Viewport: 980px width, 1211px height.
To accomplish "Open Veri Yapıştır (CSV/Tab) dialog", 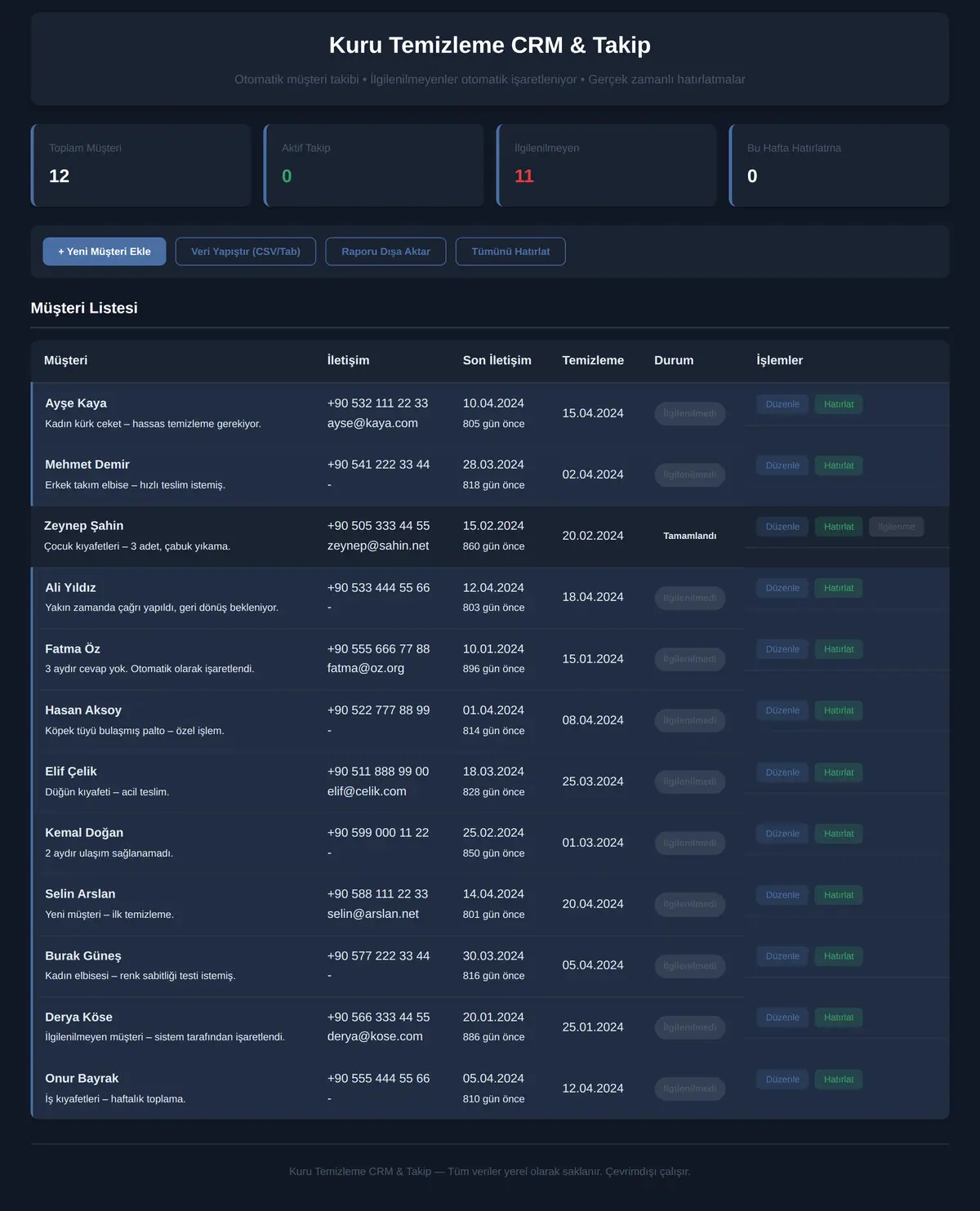I will click(246, 252).
